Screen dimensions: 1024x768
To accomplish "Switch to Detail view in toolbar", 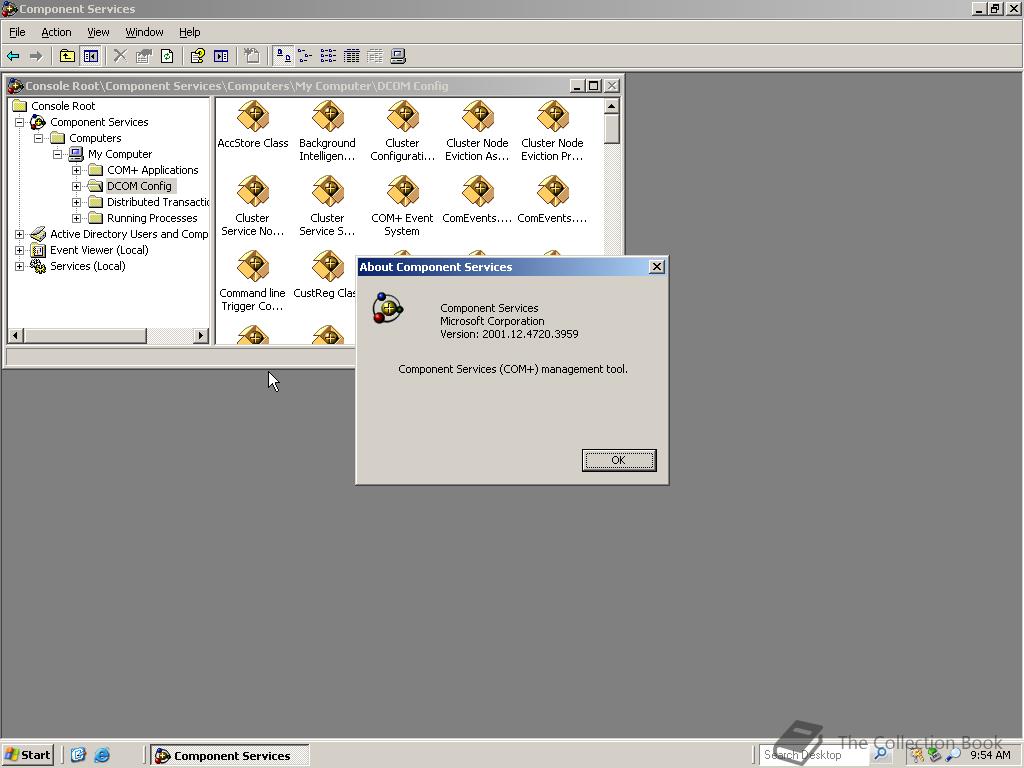I will [x=351, y=56].
